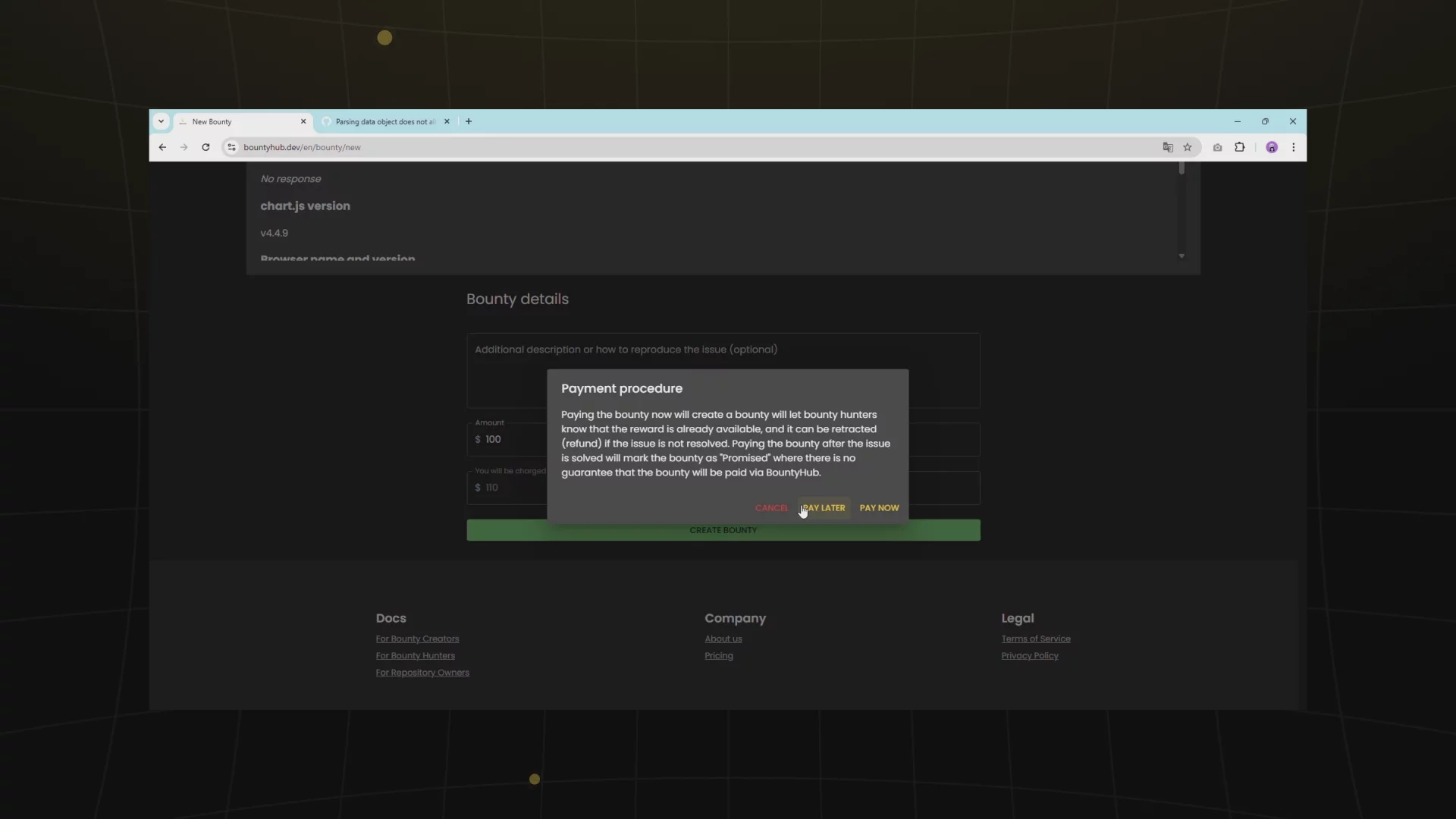The height and width of the screenshot is (819, 1456).
Task: Open a new tab with the plus icon
Action: [x=469, y=121]
